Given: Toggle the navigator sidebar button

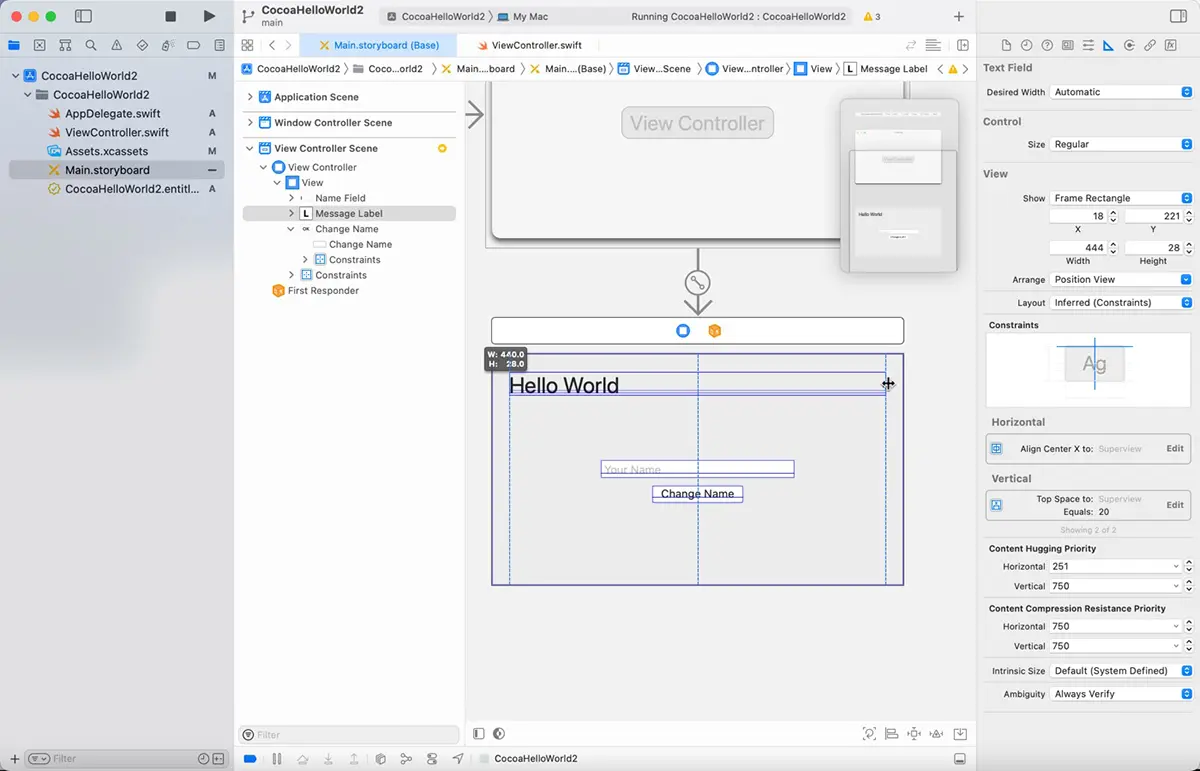Looking at the screenshot, I should pyautogui.click(x=84, y=16).
